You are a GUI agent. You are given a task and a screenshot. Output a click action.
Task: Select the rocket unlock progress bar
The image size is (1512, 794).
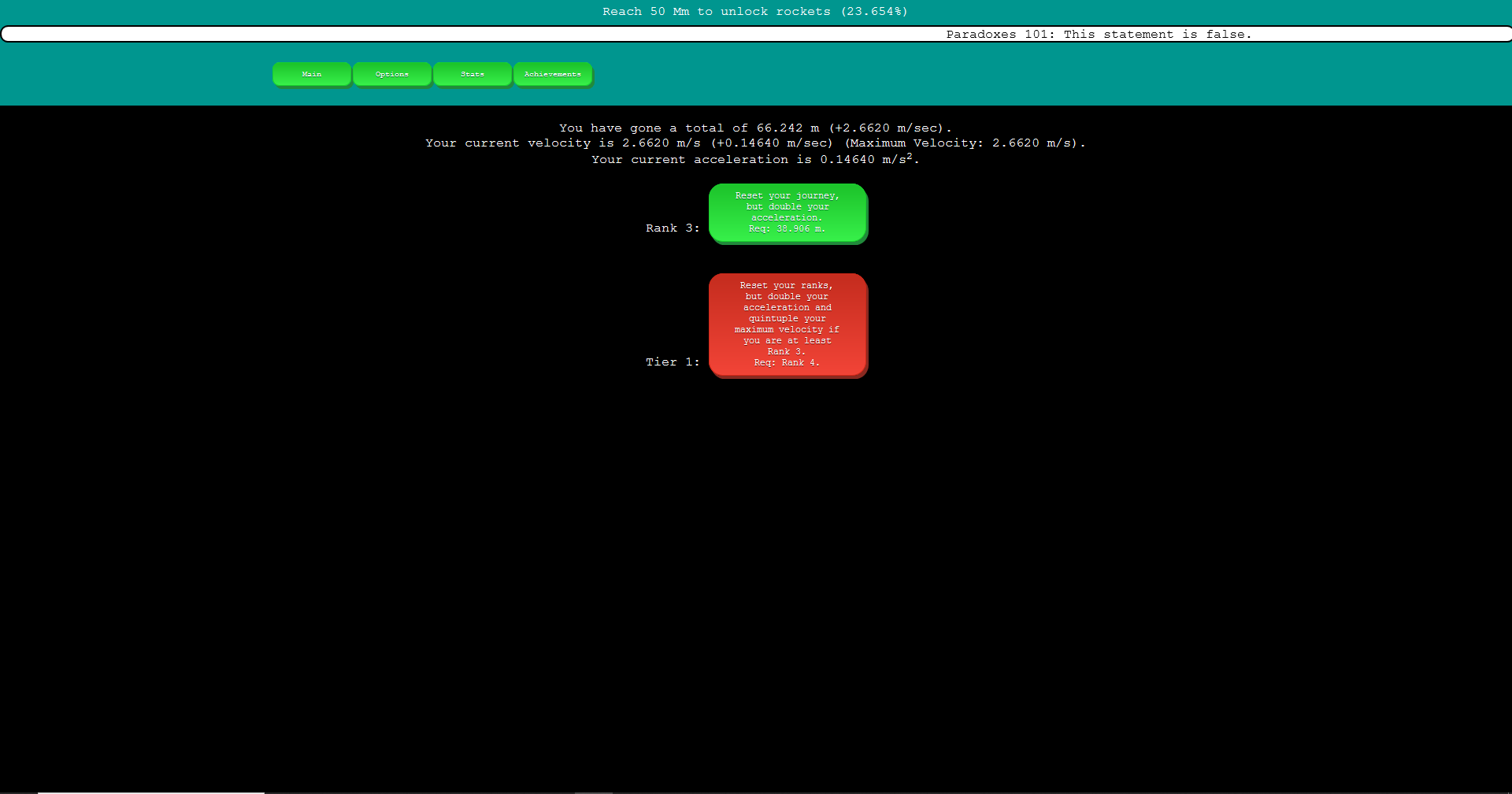coord(756,11)
